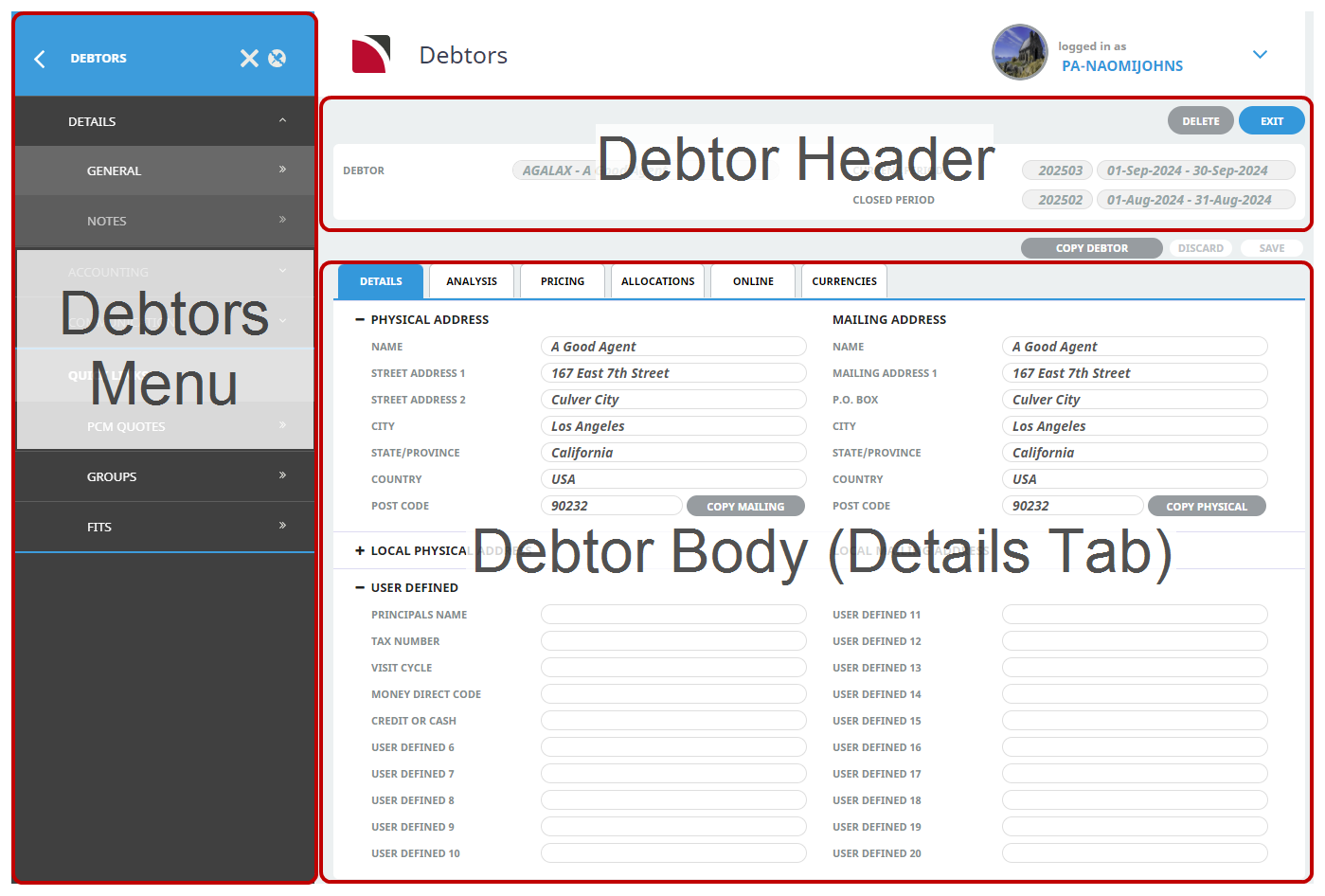Click the MAILING ADDRESS 1 field
The height and width of the screenshot is (896, 1325).
click(1135, 373)
